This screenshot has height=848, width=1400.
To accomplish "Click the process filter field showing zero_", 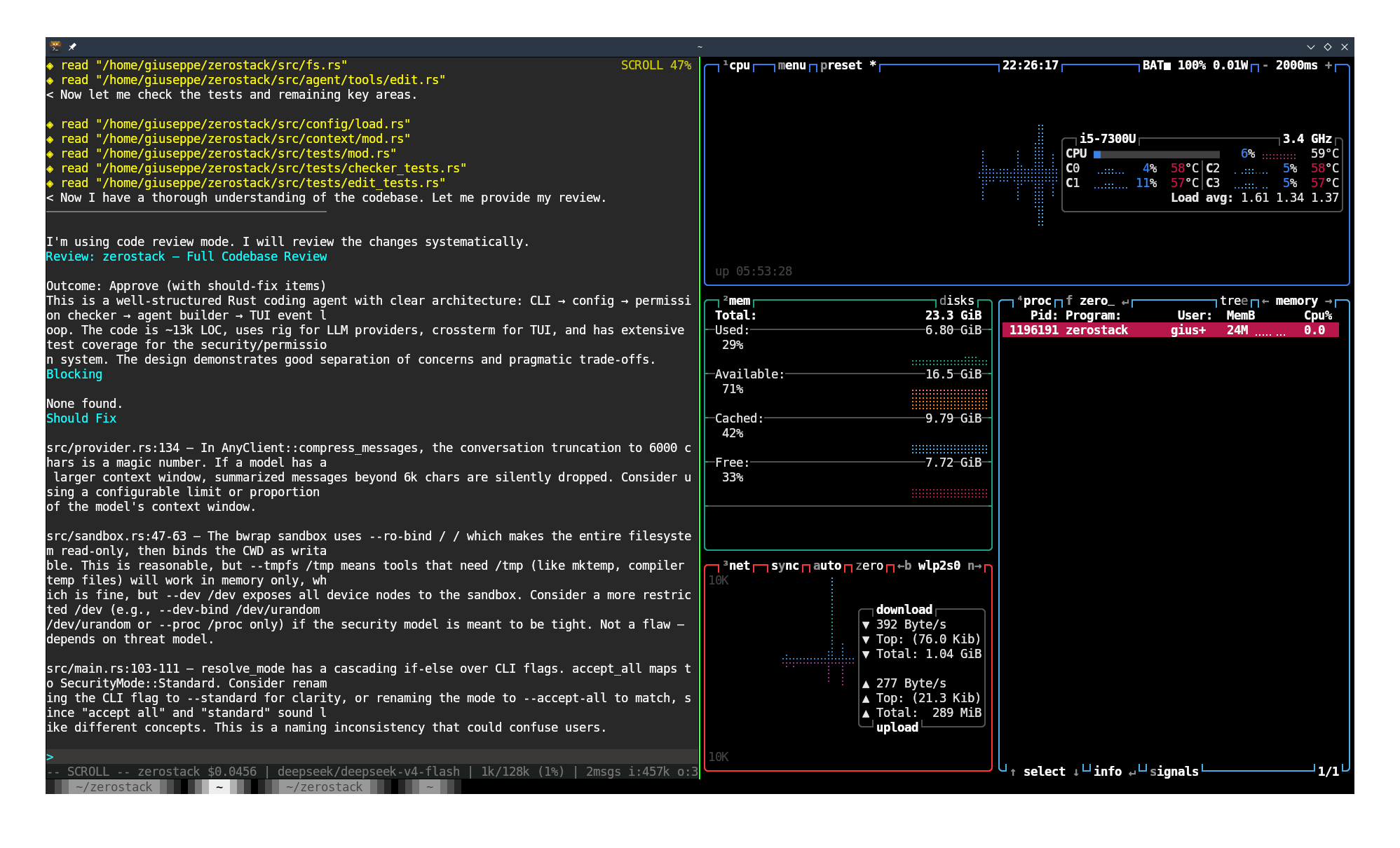I will 1096,301.
